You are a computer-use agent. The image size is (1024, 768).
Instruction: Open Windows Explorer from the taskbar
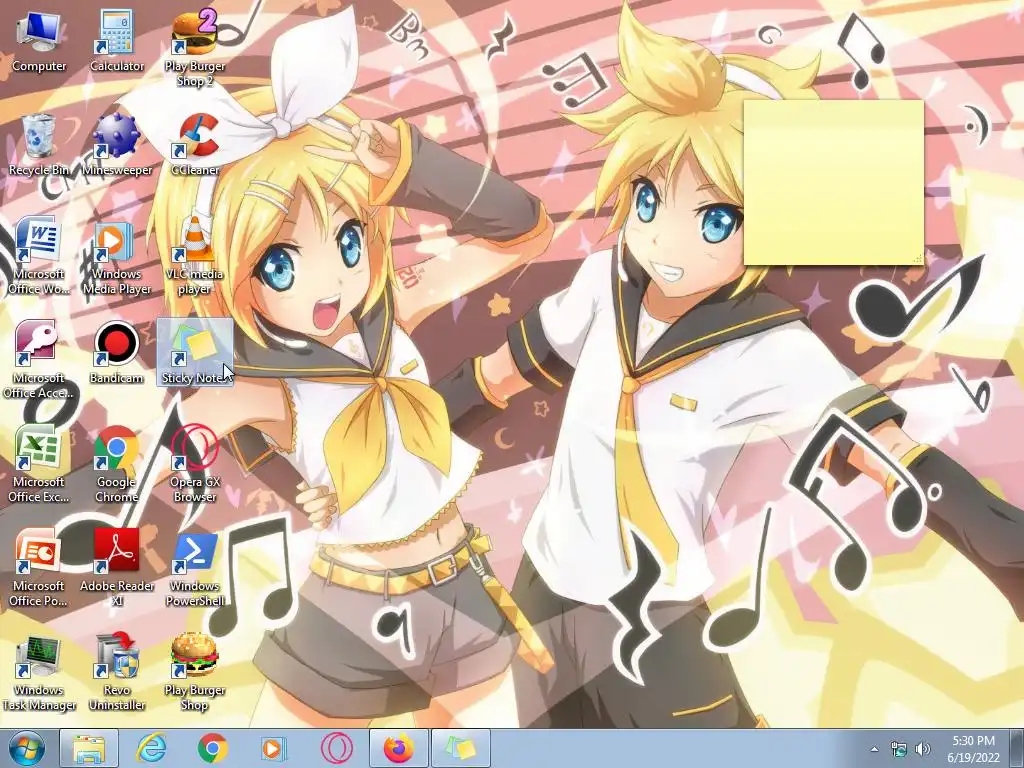coord(89,748)
